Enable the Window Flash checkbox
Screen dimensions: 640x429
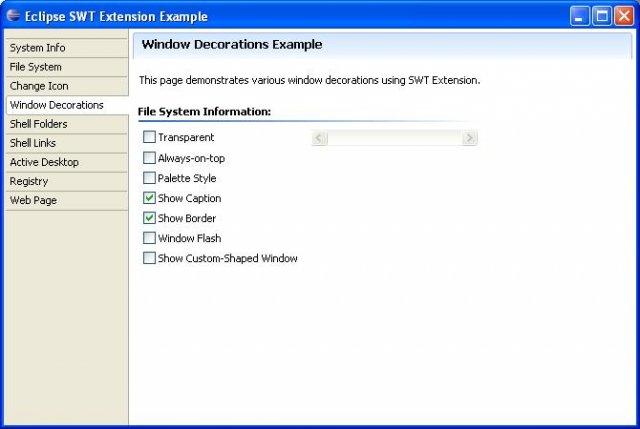(149, 238)
